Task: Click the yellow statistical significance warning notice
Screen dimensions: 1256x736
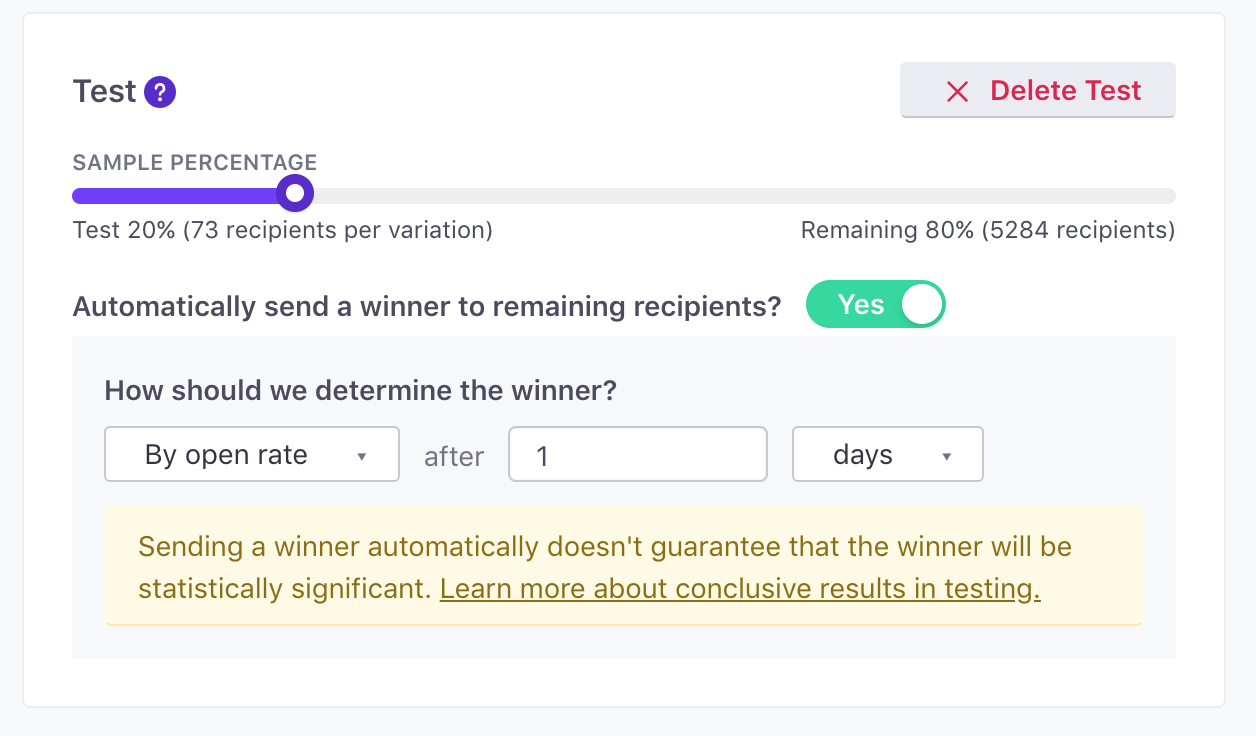Action: coord(623,567)
